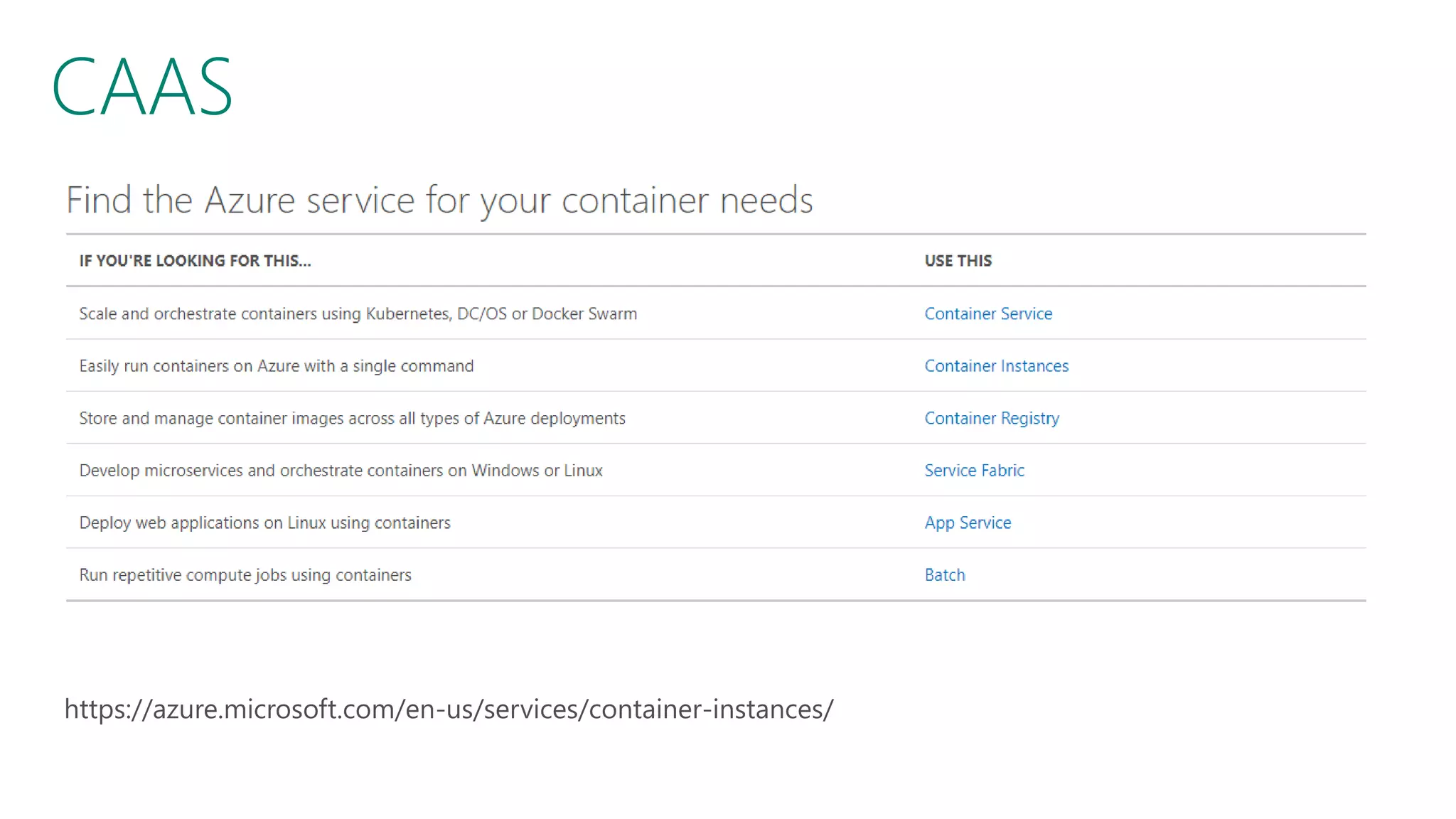
Task: Open the Container Service link
Action: 988,314
